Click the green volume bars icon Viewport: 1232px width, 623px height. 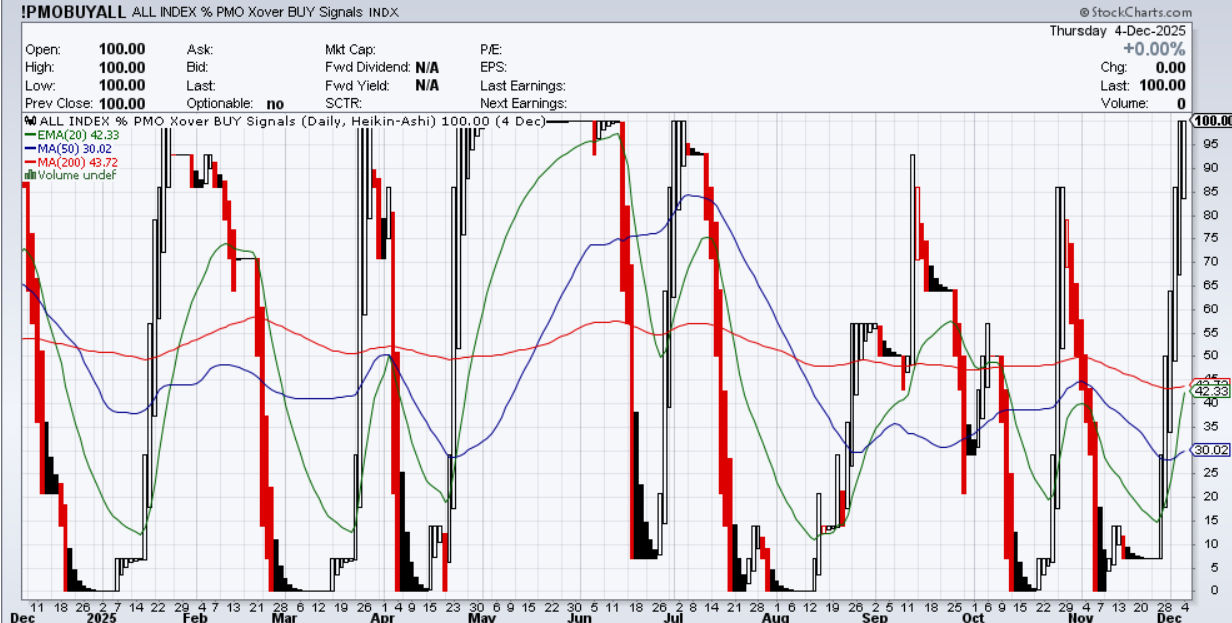tap(32, 175)
